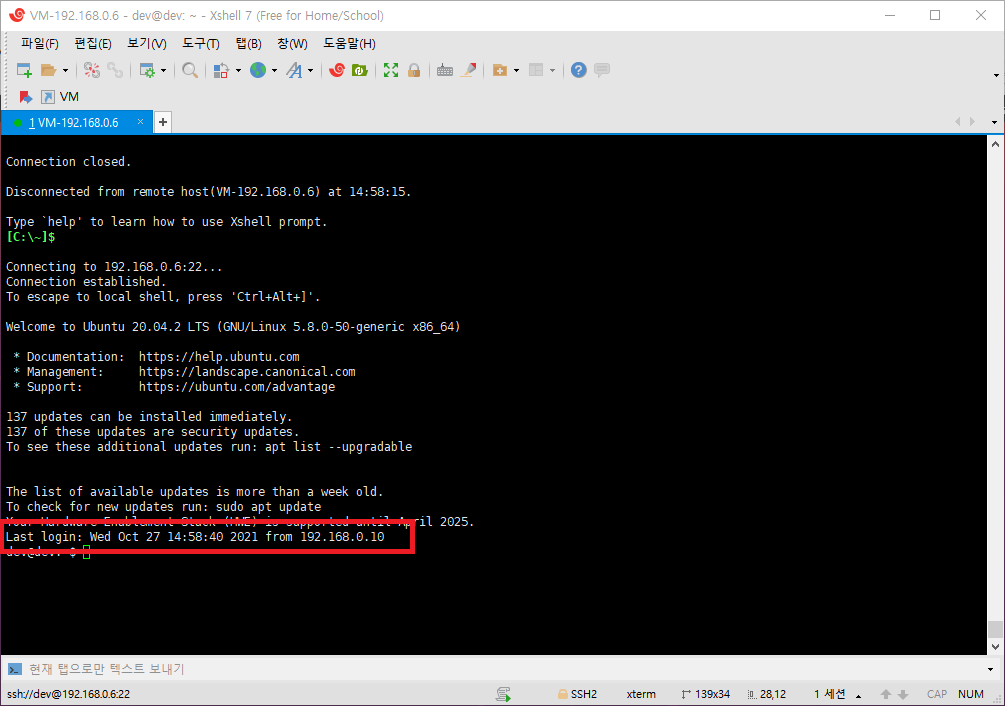This screenshot has height=706, width=1005.
Task: Create a new session with the New icon
Action: point(24,70)
